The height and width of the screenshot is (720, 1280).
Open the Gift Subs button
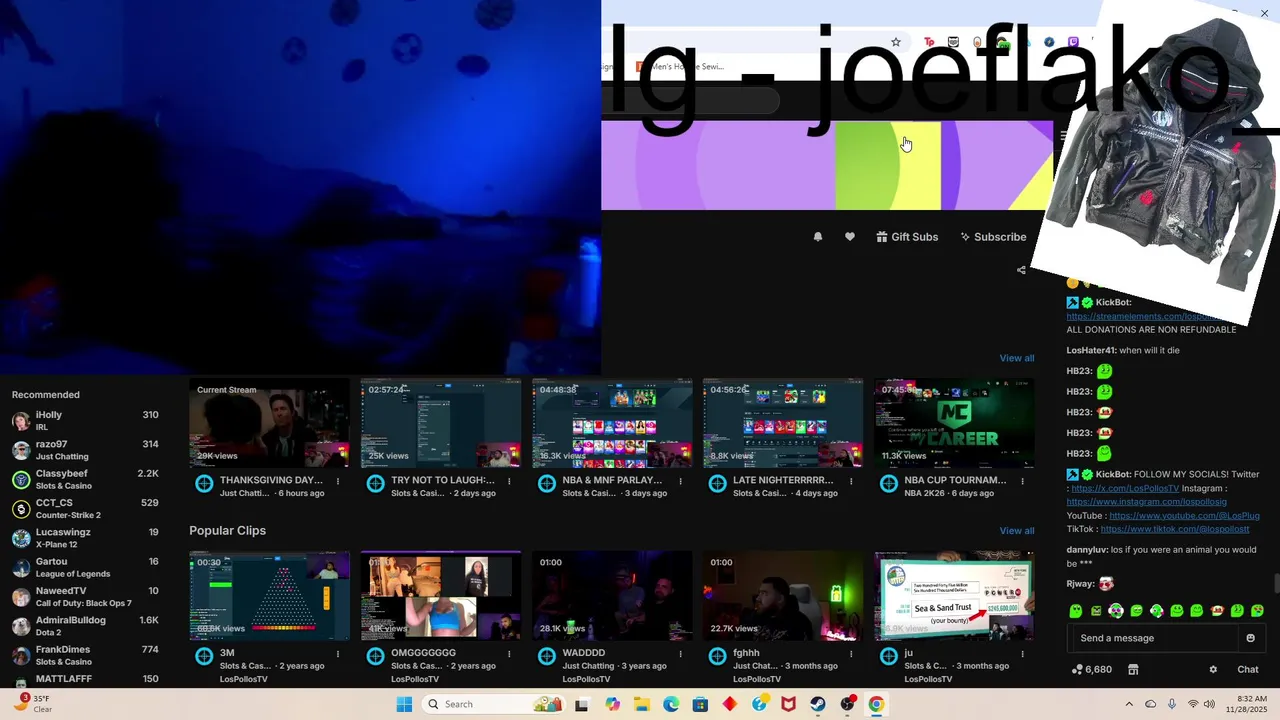[907, 237]
